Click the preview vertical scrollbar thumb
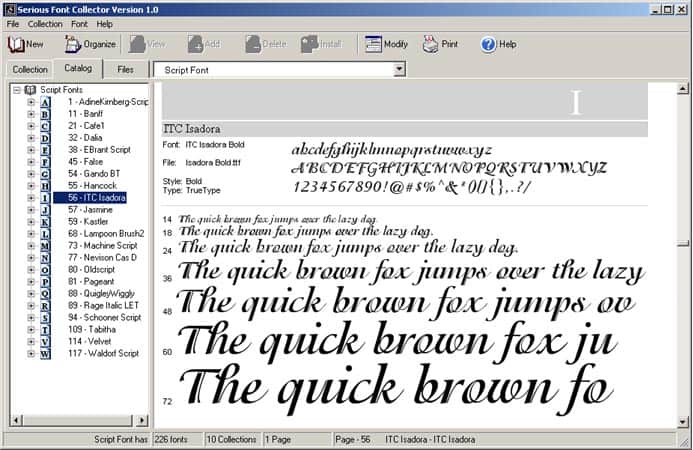This screenshot has width=693, height=450. click(683, 243)
